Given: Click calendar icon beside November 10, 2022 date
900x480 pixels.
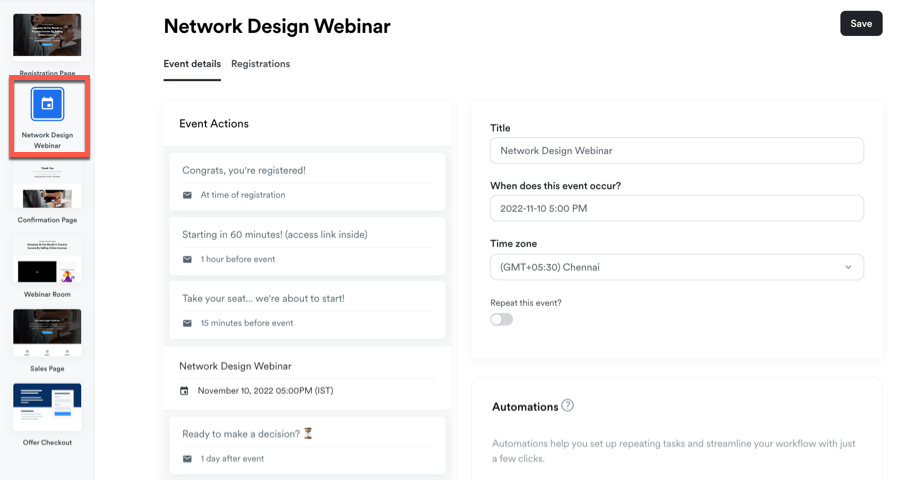Looking at the screenshot, I should coord(184,391).
